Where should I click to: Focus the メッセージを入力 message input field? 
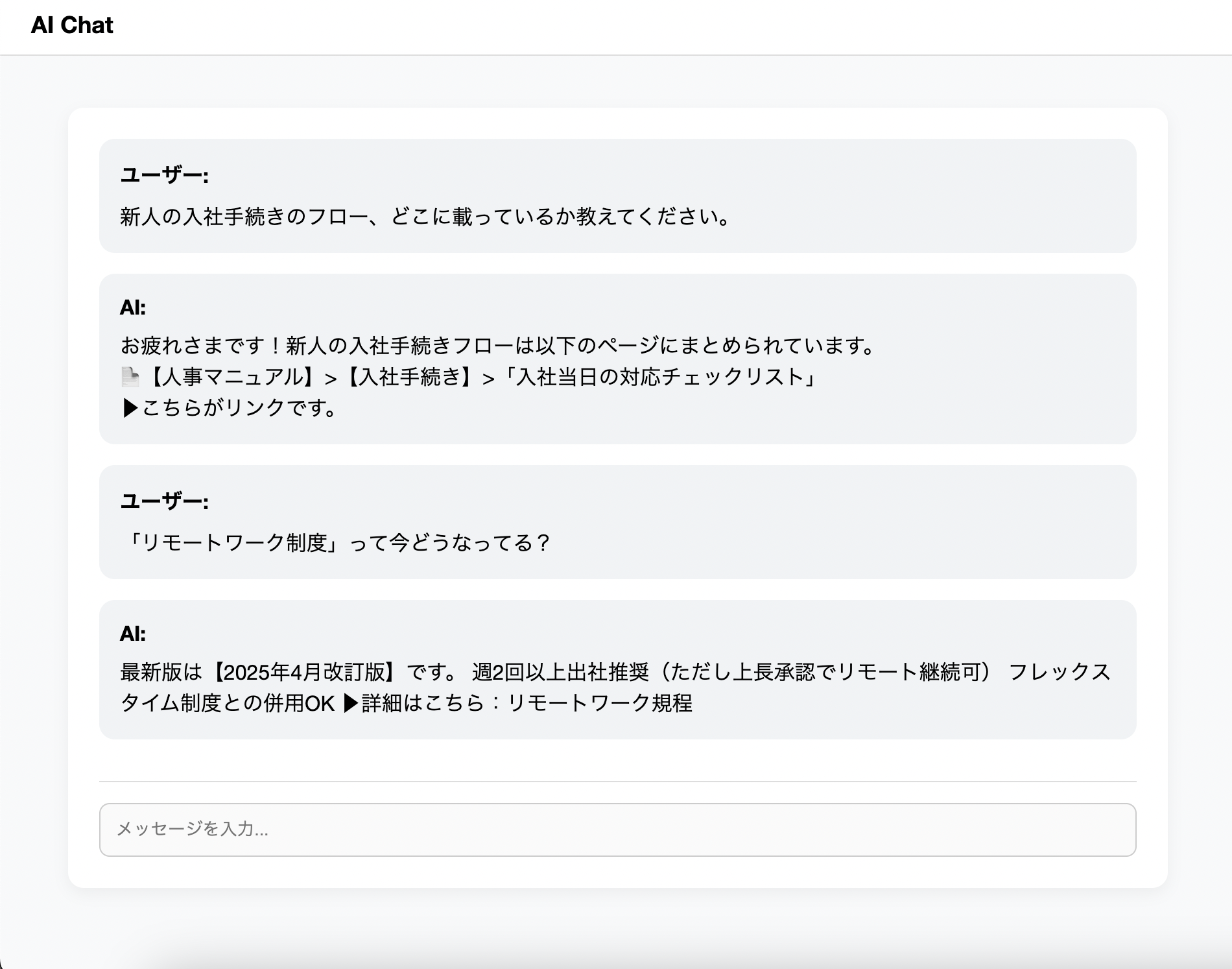tap(617, 830)
